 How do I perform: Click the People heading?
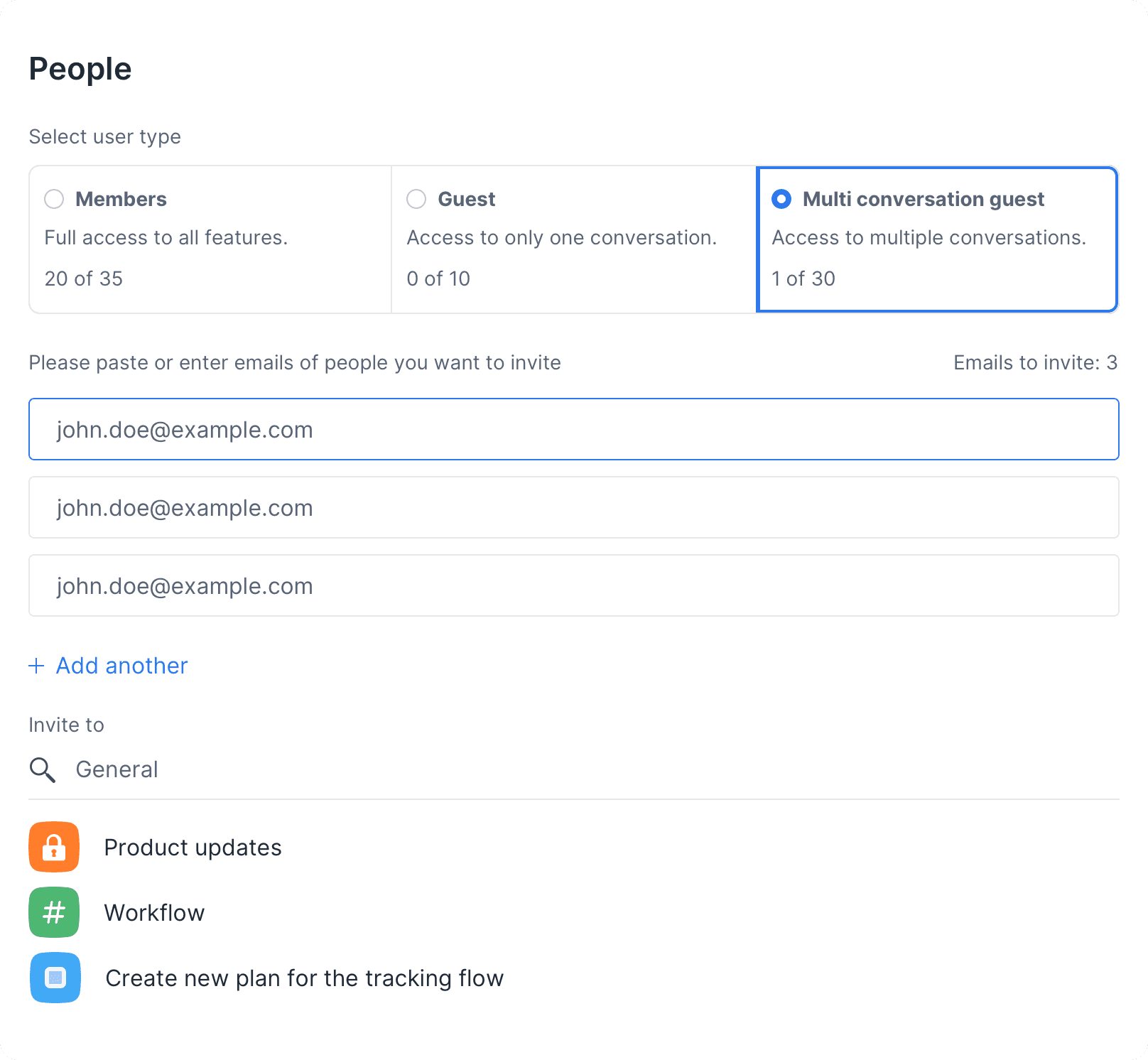coord(80,68)
